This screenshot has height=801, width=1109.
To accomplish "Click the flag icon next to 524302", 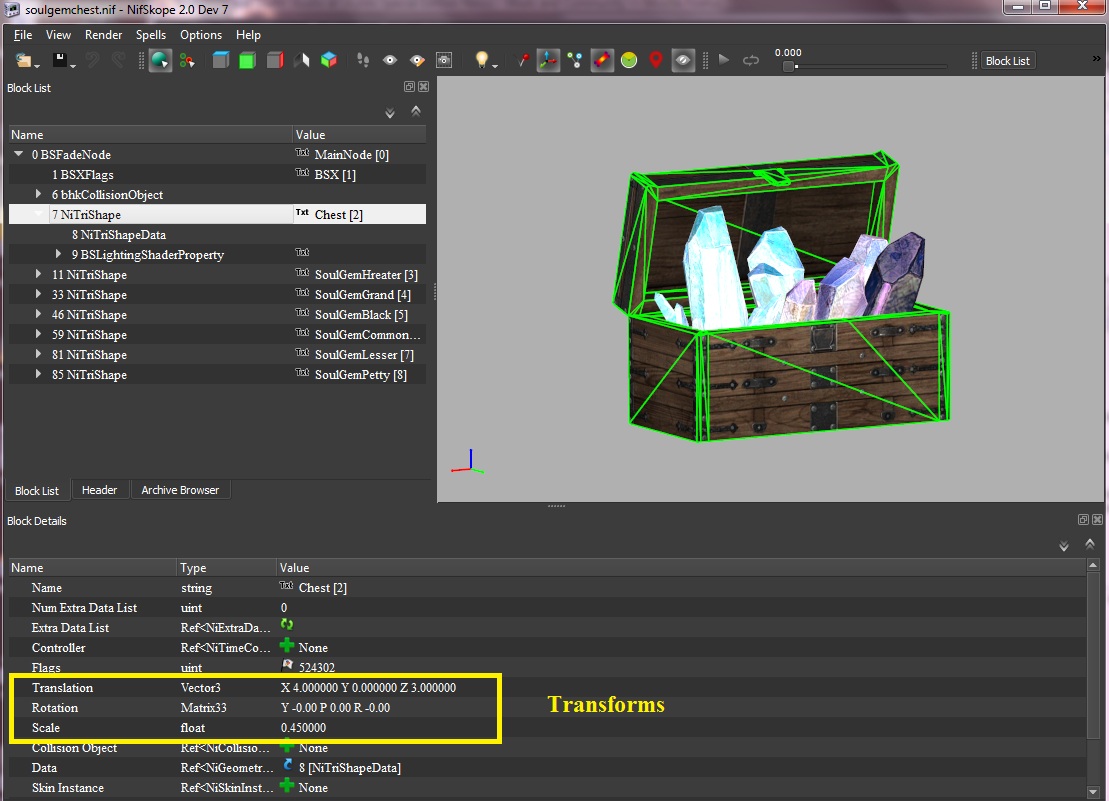I will tap(287, 665).
